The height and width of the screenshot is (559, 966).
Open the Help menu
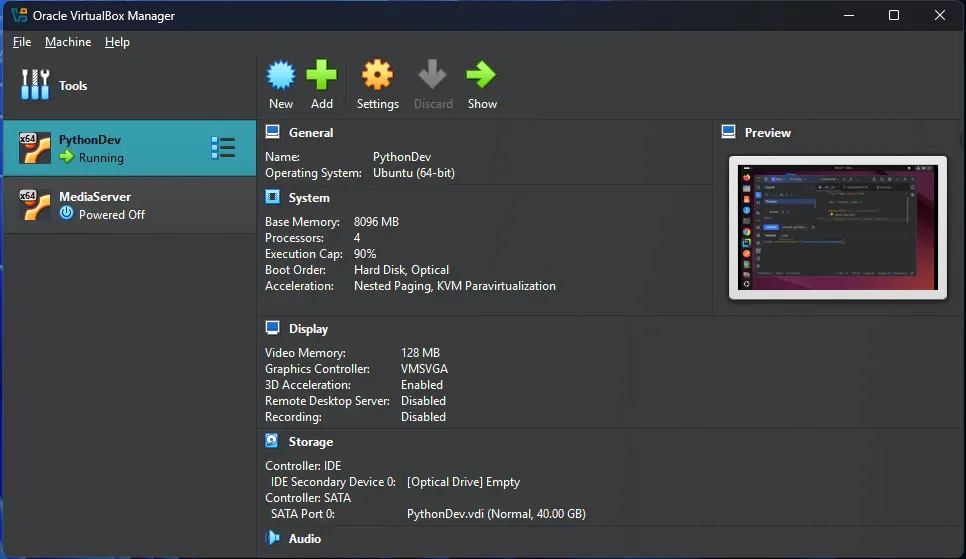[117, 42]
